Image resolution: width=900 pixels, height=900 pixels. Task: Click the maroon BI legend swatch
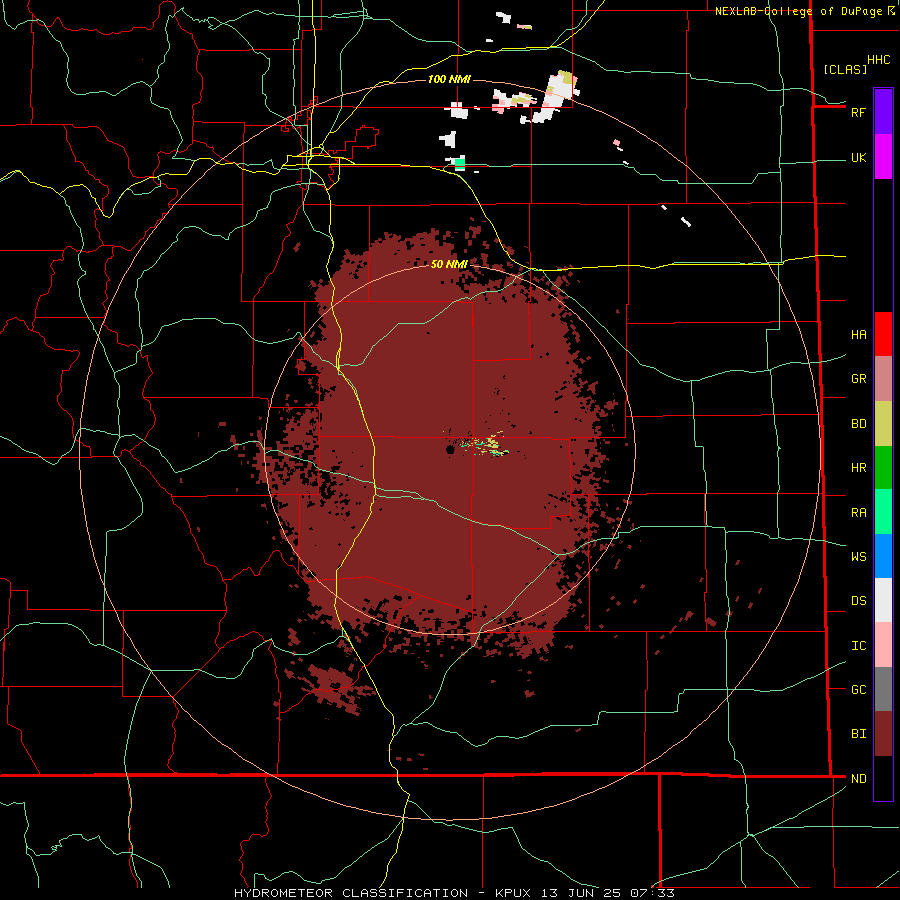pyautogui.click(x=883, y=734)
